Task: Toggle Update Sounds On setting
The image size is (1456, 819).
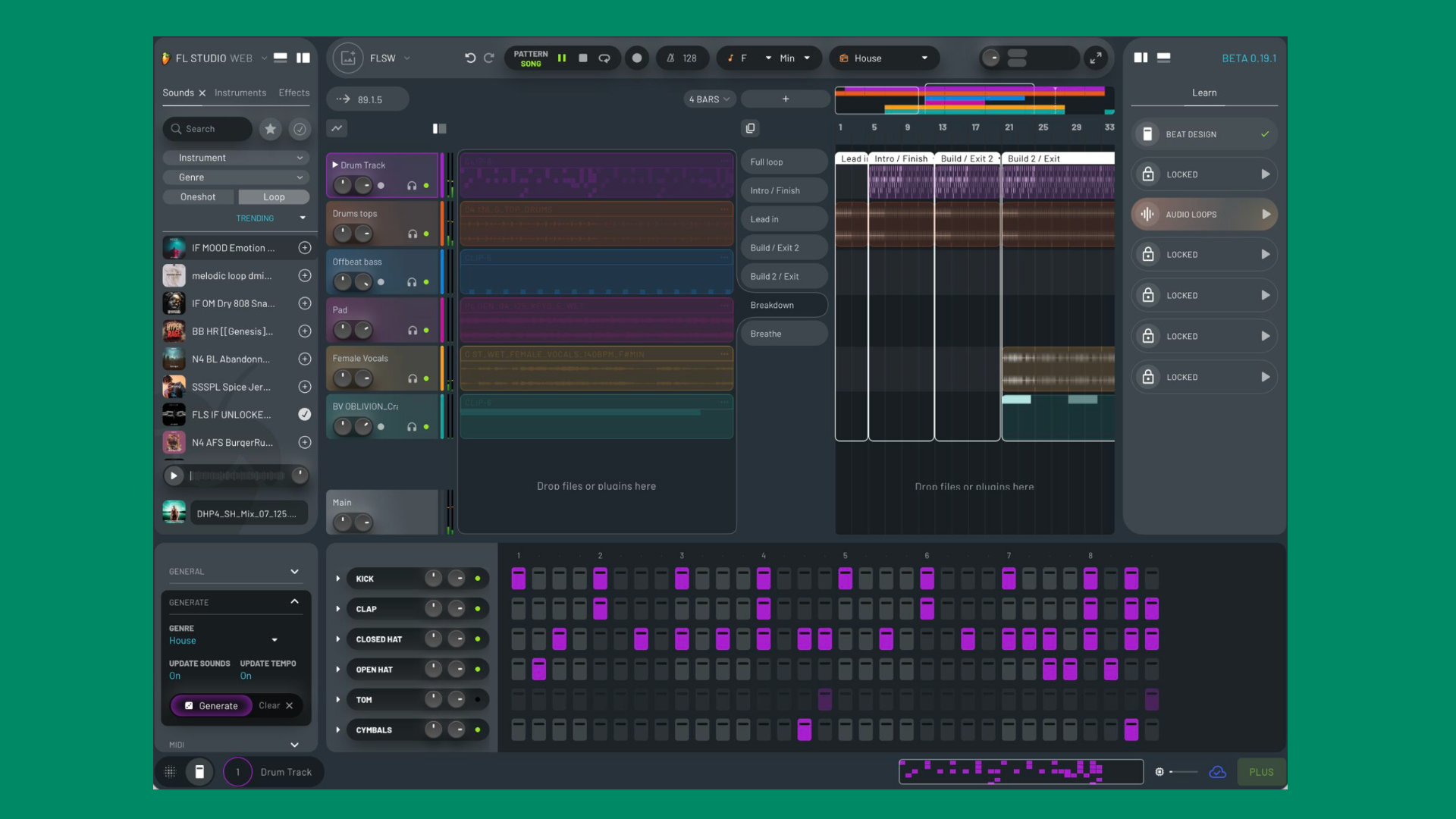Action: coord(175,676)
